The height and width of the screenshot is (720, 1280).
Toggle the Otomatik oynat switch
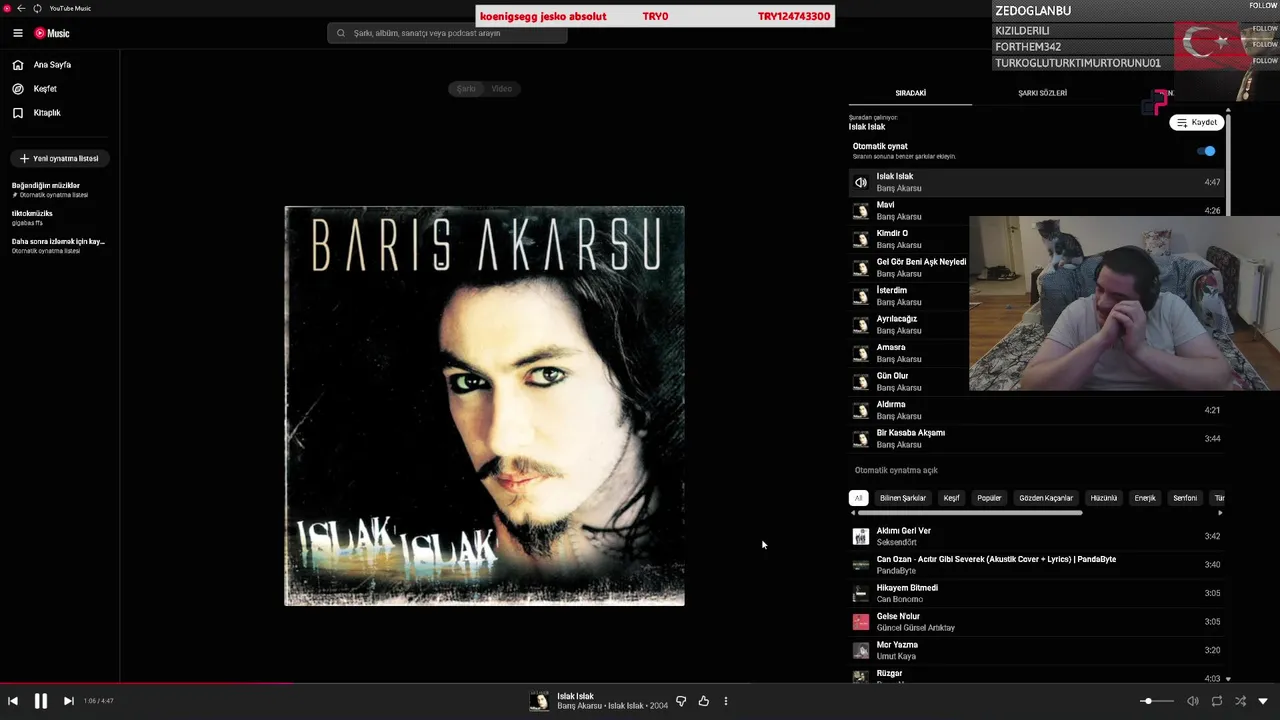(1207, 151)
